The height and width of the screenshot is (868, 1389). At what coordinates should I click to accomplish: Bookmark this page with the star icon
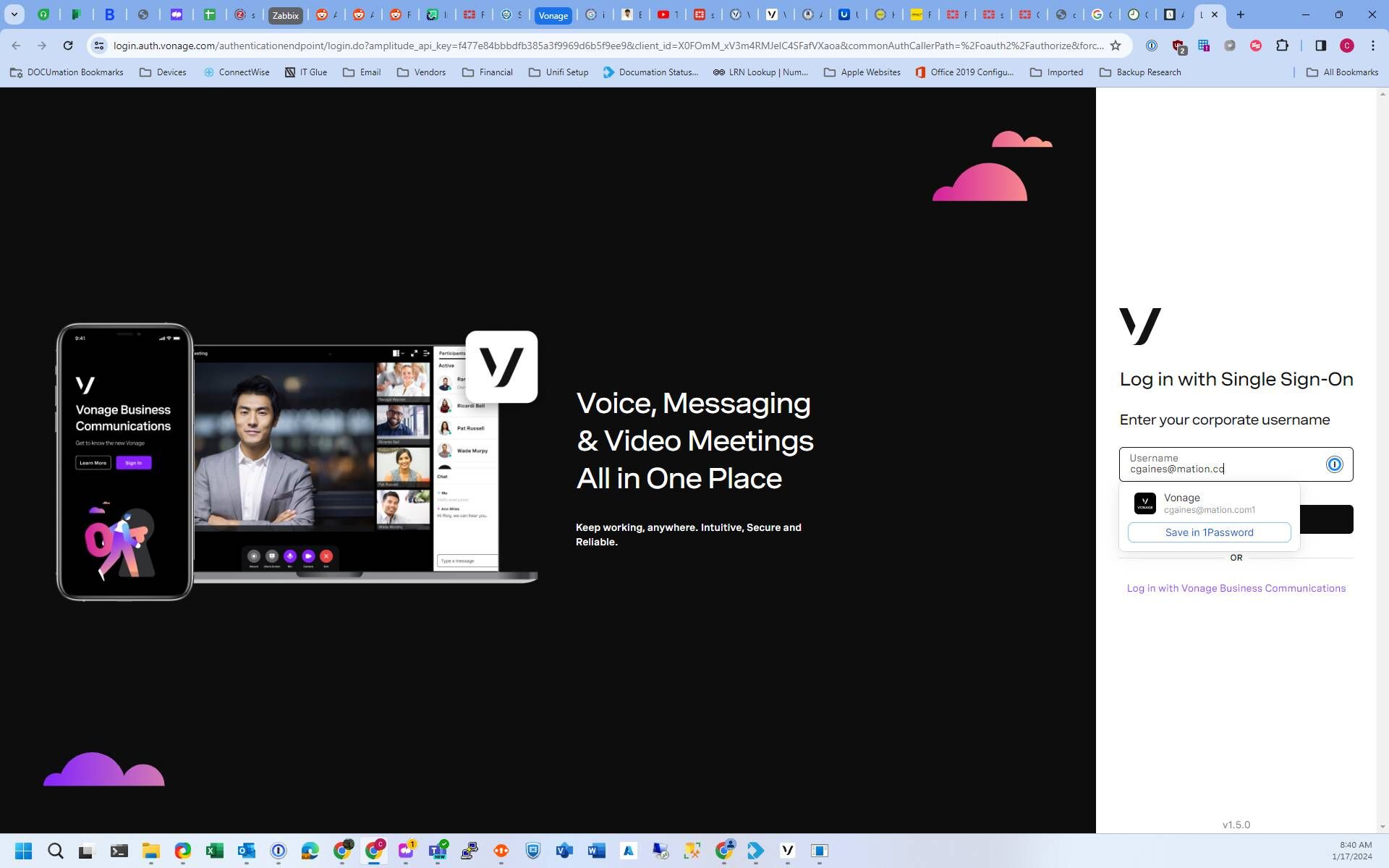point(1116,46)
